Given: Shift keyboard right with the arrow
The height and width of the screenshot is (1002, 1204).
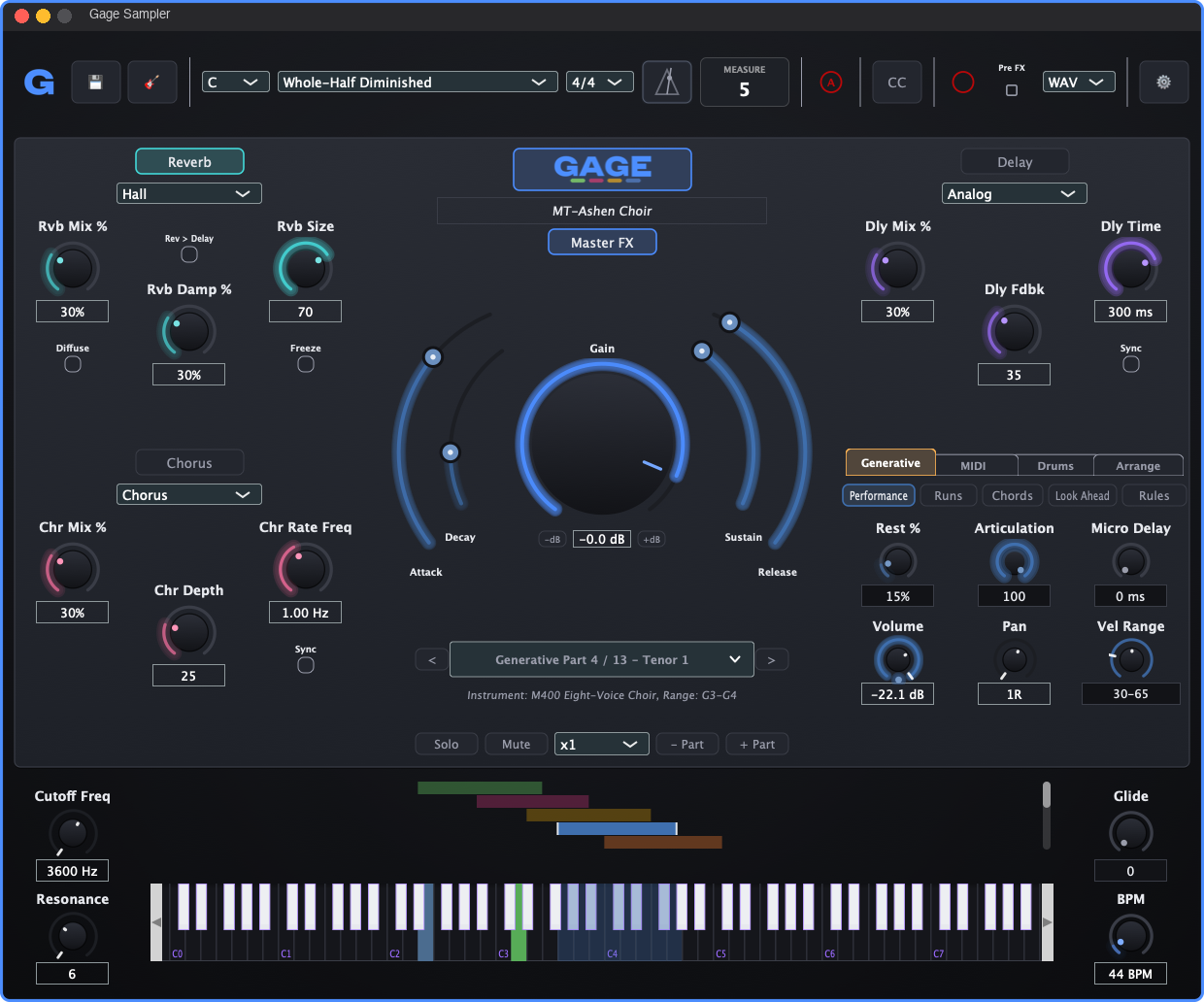Looking at the screenshot, I should [x=1048, y=922].
